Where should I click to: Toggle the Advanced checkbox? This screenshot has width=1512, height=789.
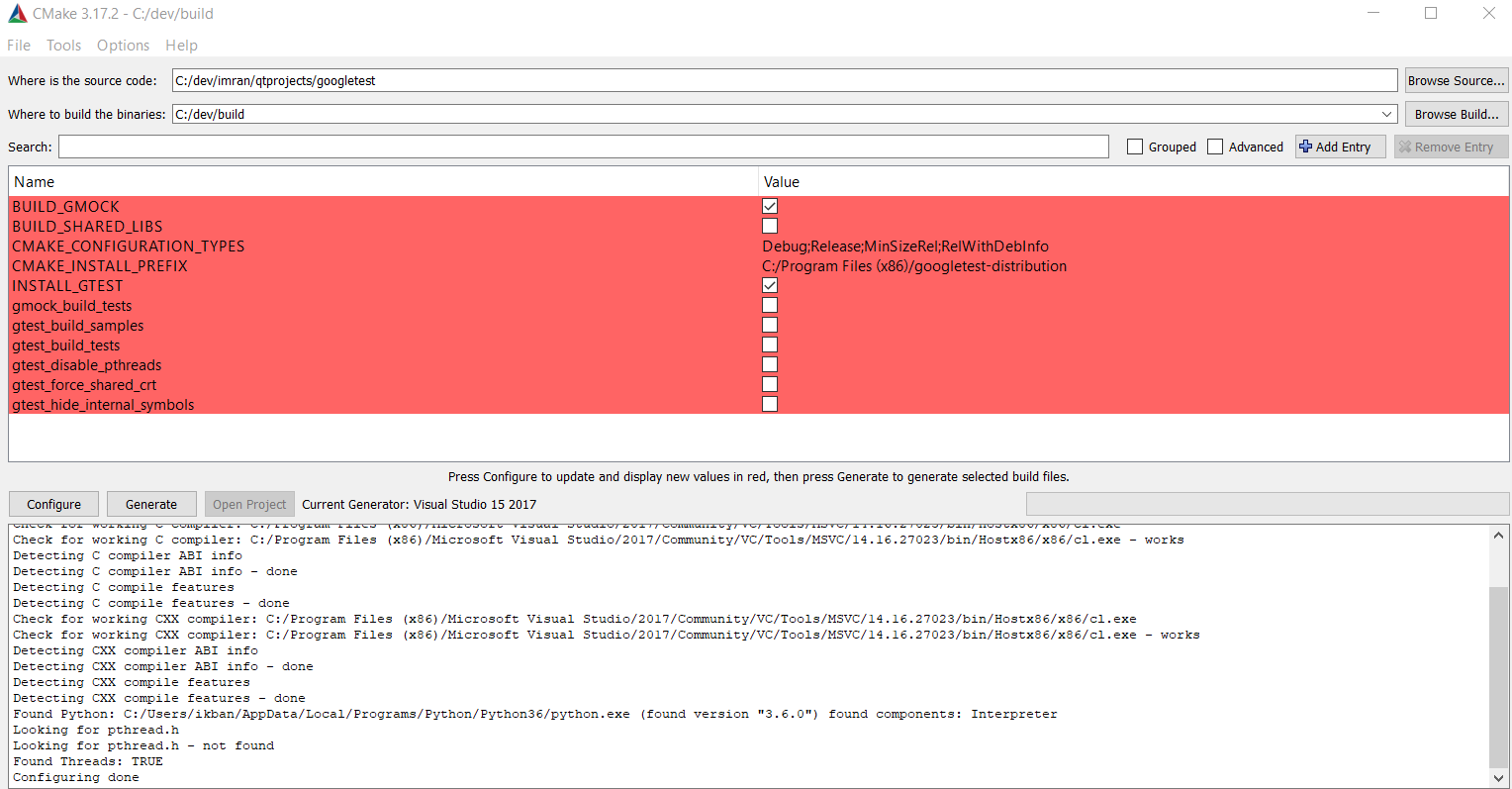point(1215,147)
